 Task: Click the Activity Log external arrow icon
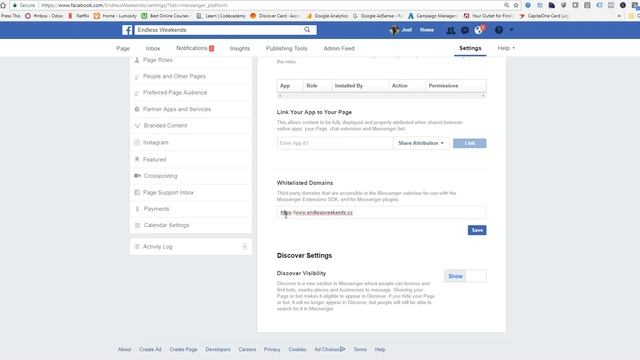(244, 247)
